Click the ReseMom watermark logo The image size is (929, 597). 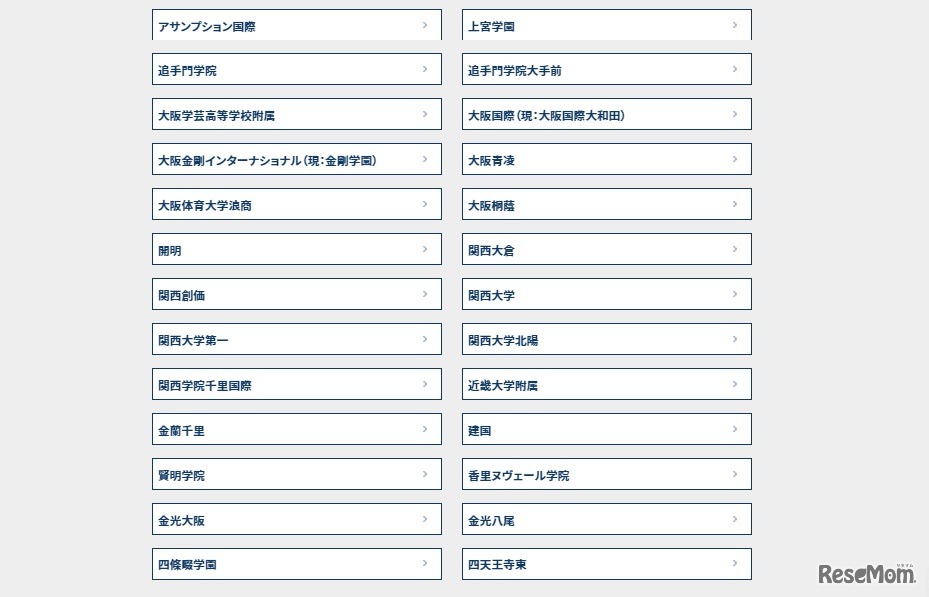(867, 574)
